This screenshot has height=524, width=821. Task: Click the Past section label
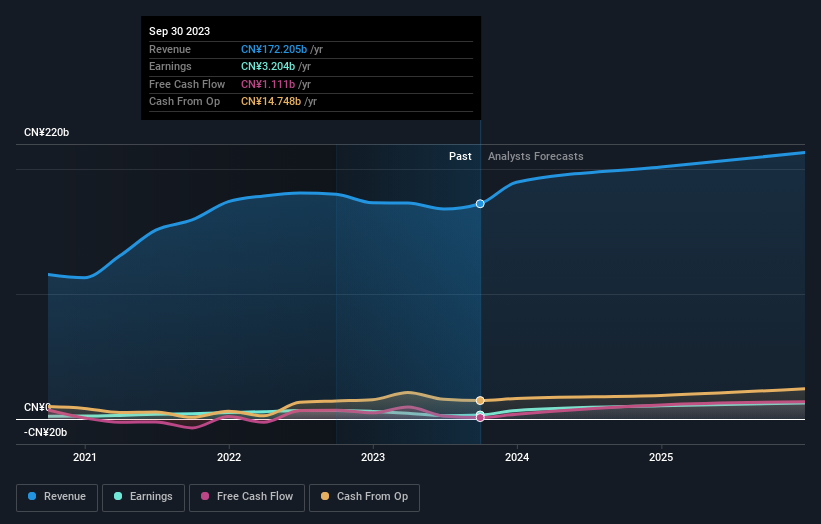(x=460, y=156)
